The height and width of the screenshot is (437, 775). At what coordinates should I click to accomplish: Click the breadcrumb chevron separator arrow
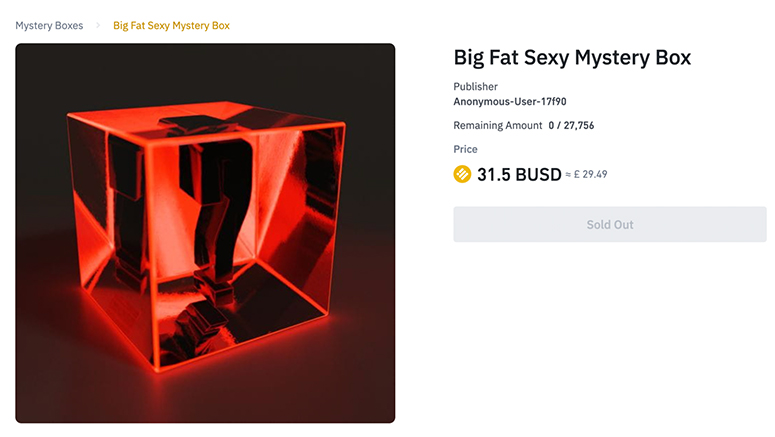tap(98, 25)
